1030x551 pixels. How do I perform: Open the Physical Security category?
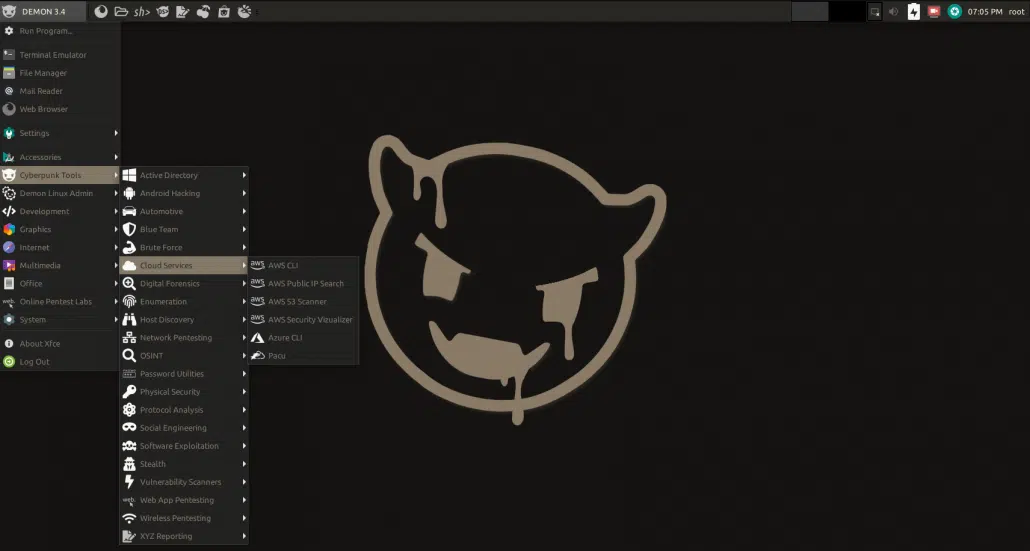(x=184, y=391)
